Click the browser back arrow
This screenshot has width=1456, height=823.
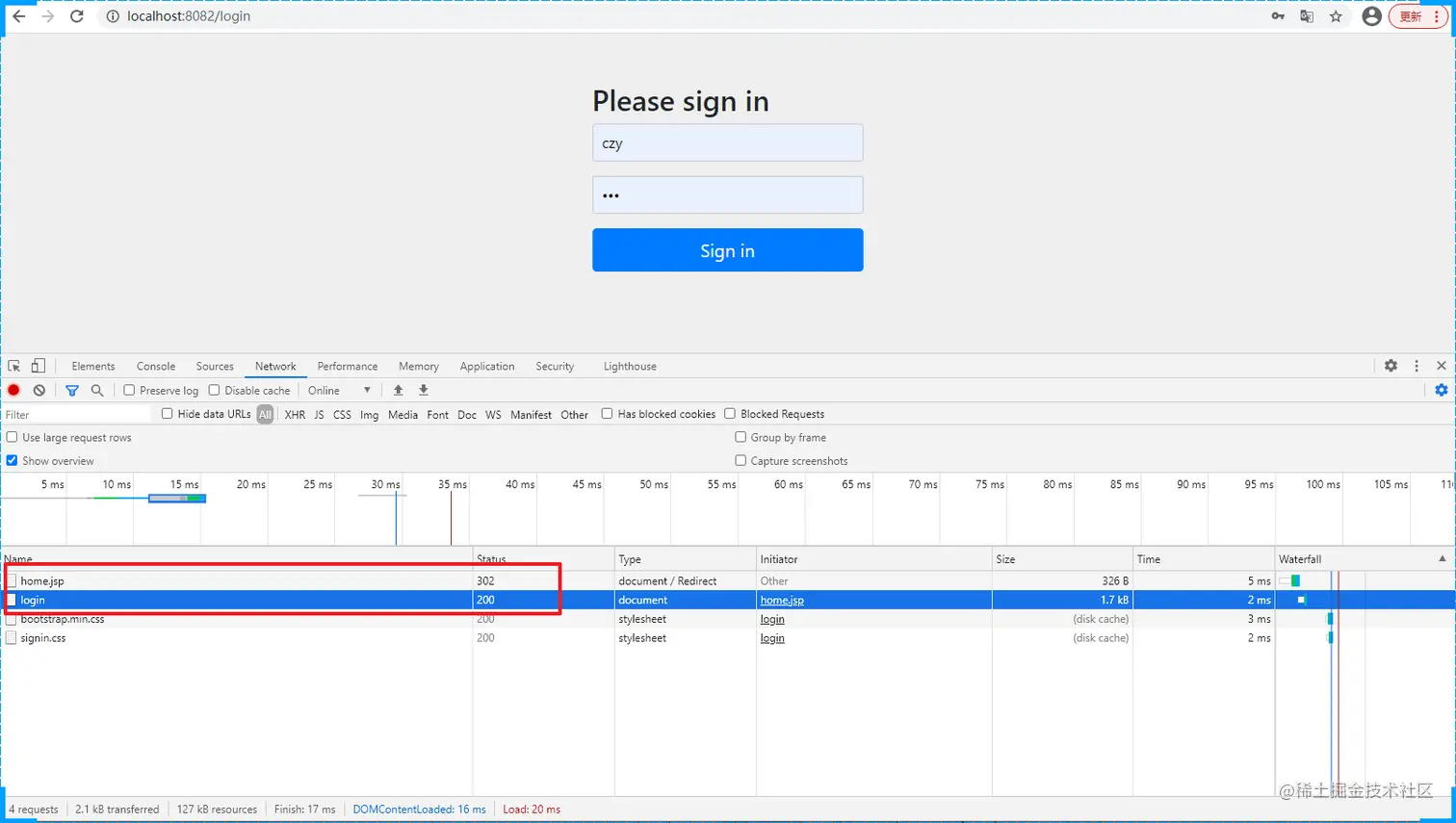point(19,16)
